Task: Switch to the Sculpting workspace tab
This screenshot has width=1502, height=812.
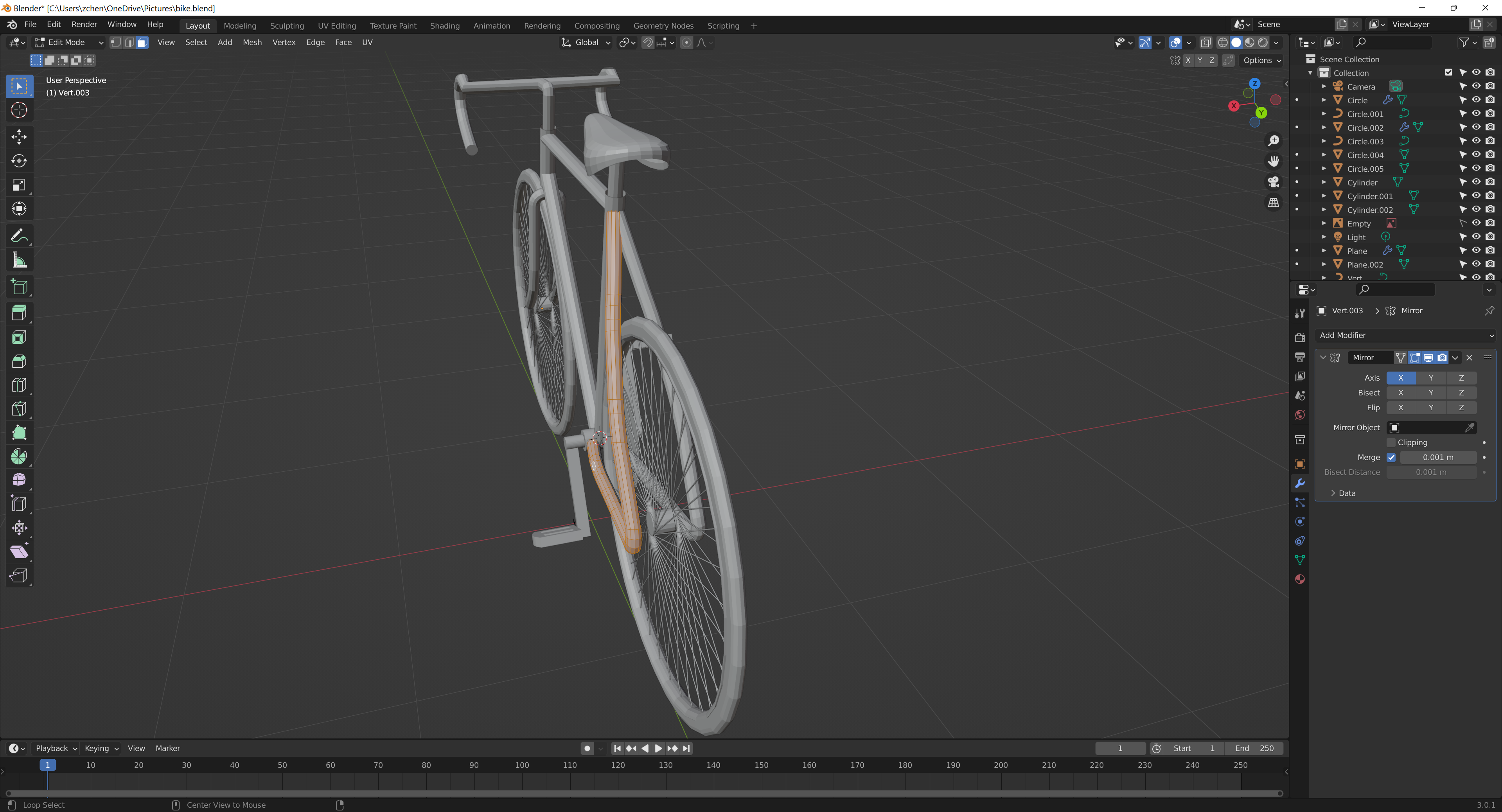Action: [286, 26]
